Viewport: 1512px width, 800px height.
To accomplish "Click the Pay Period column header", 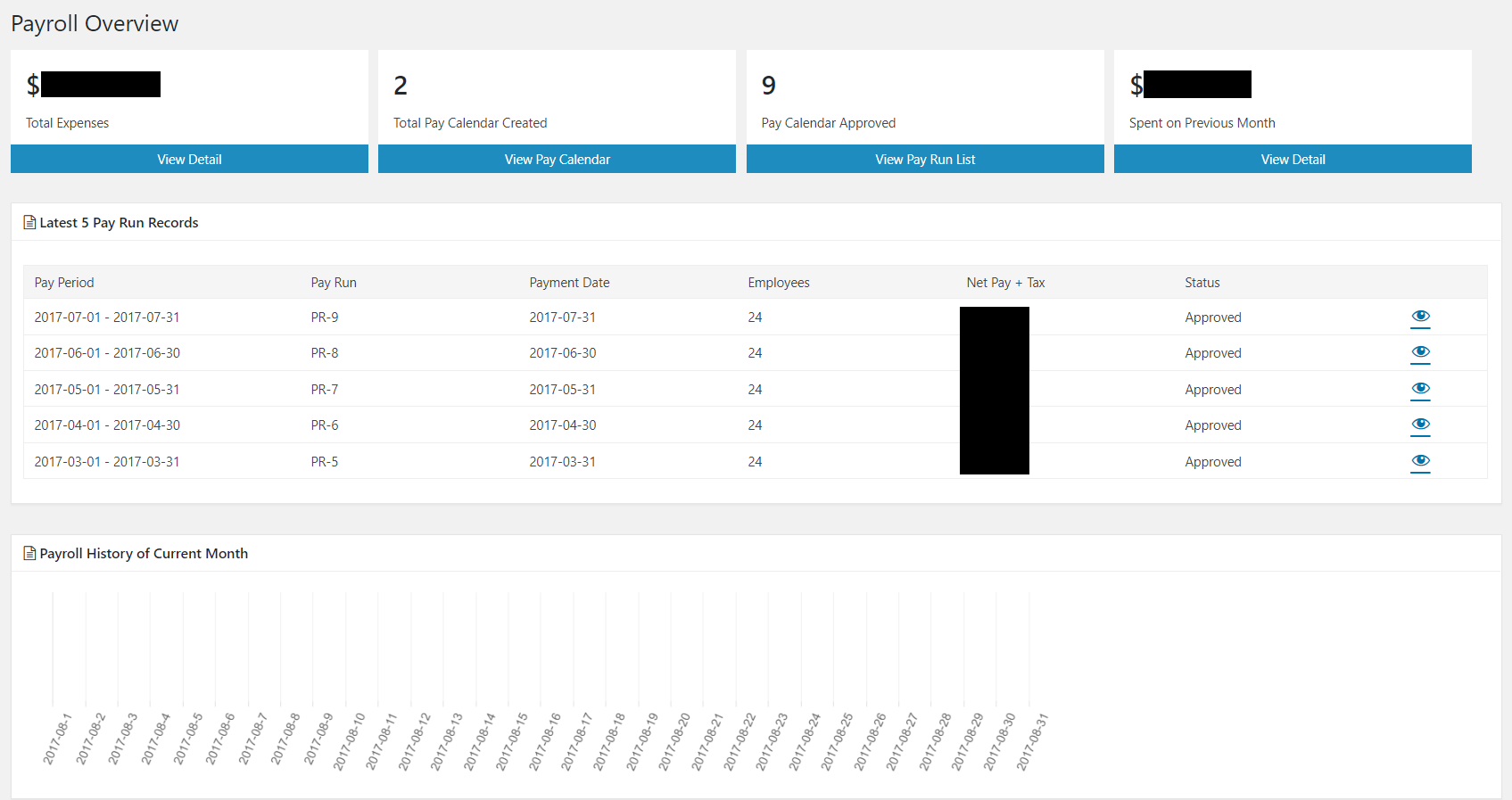I will coord(64,283).
